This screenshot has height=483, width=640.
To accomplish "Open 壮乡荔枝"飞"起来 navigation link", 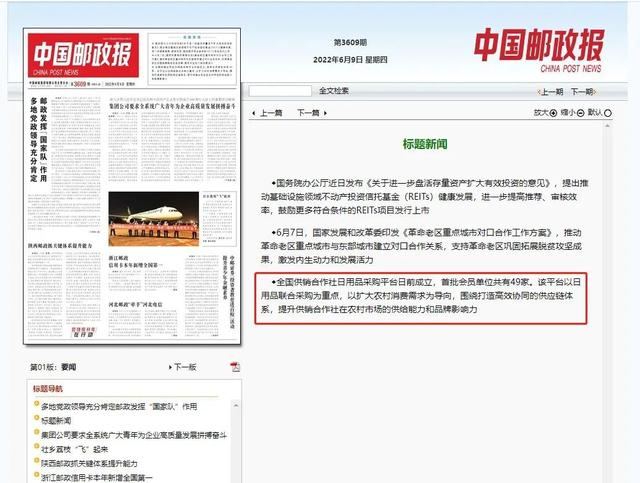I will coord(75,449).
